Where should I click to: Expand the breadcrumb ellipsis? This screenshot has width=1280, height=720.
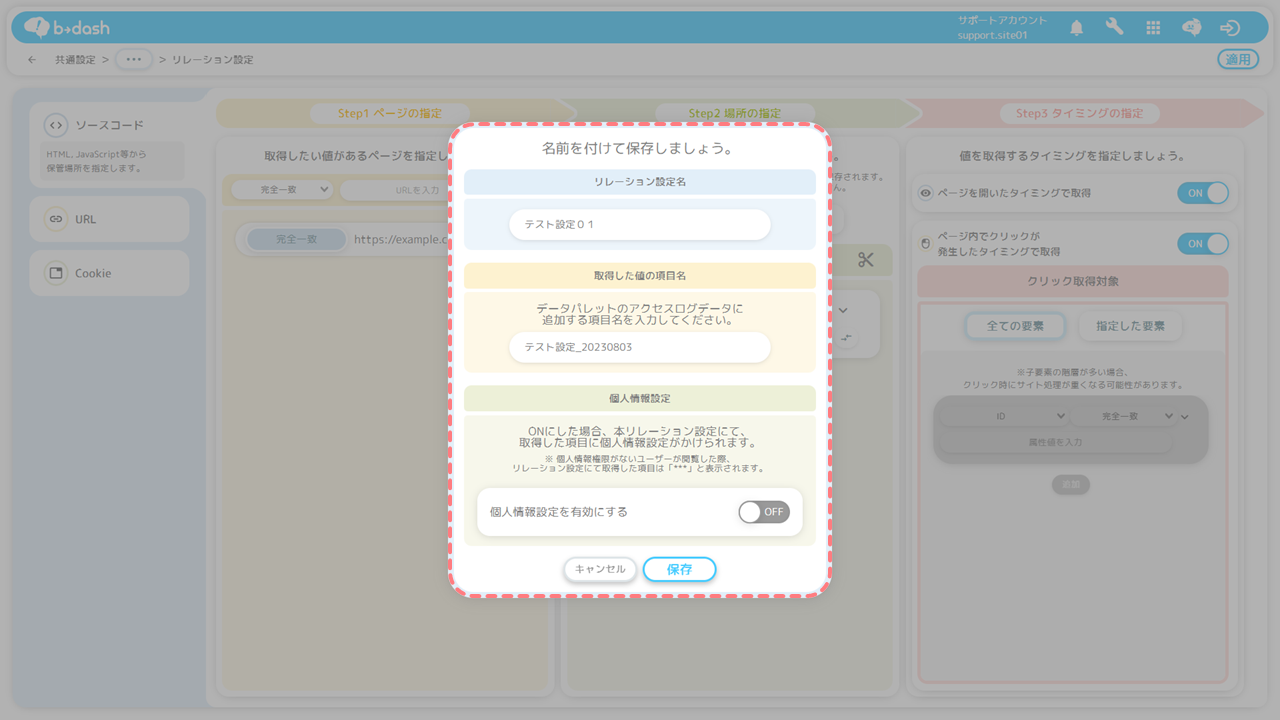(134, 59)
